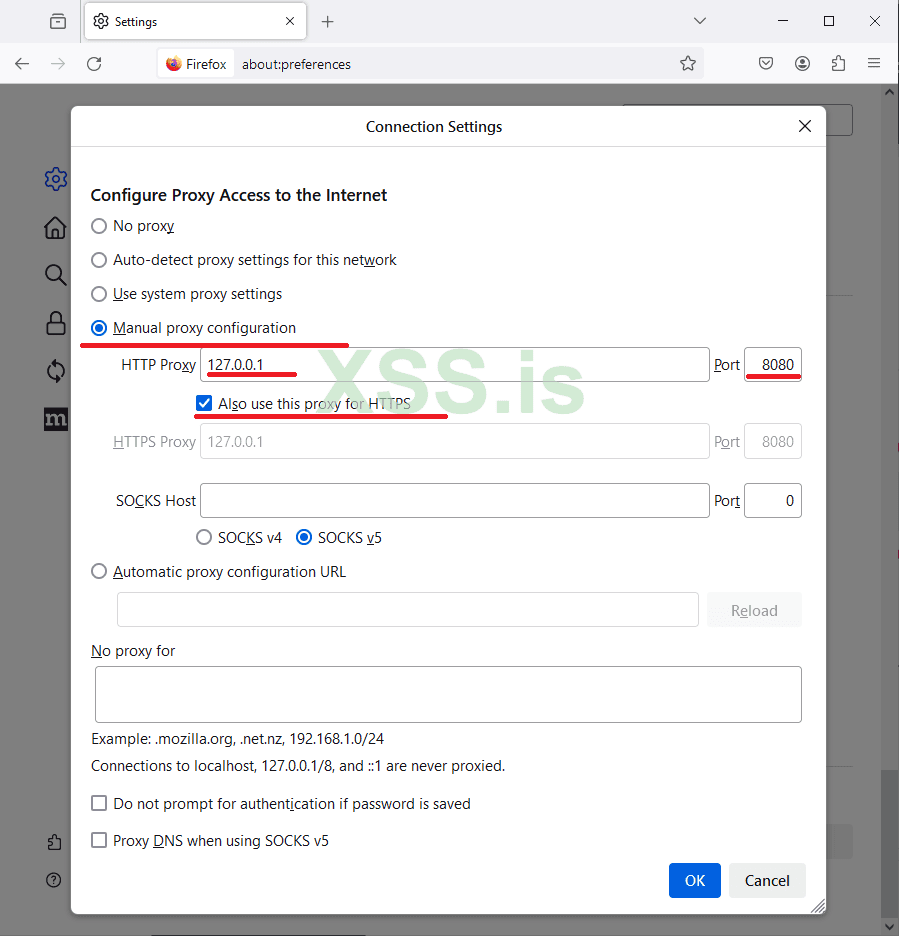Click the Cancel button
The width and height of the screenshot is (899, 936).
pyautogui.click(x=767, y=880)
